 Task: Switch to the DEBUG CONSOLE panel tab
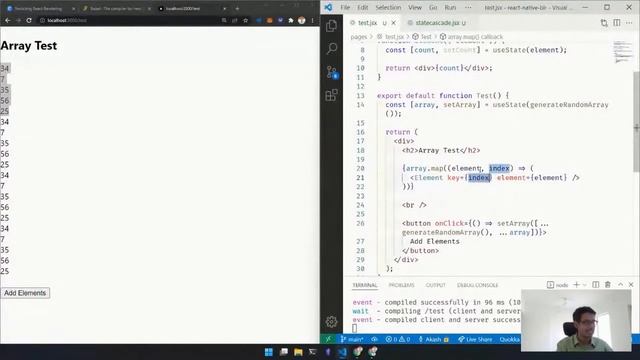point(477,285)
